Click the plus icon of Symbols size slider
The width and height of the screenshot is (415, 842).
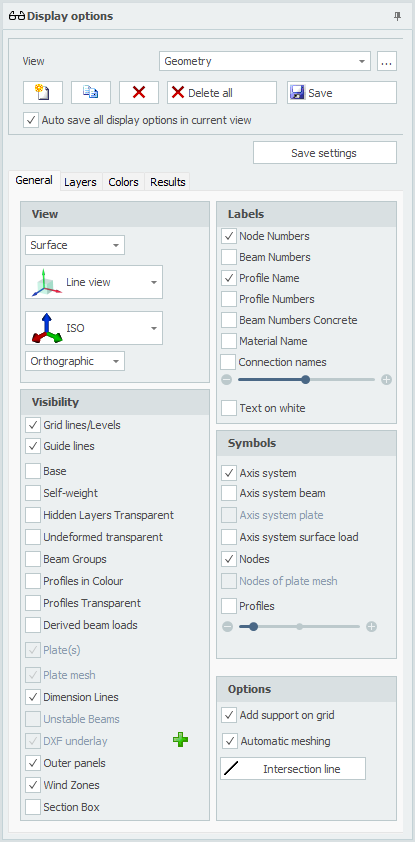(x=372, y=627)
